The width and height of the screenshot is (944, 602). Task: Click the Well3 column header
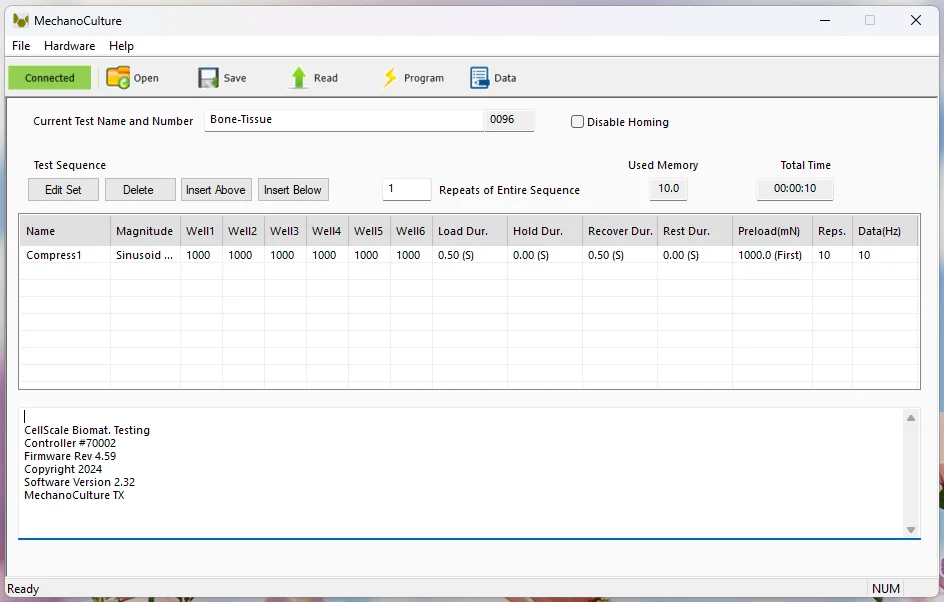coord(285,231)
